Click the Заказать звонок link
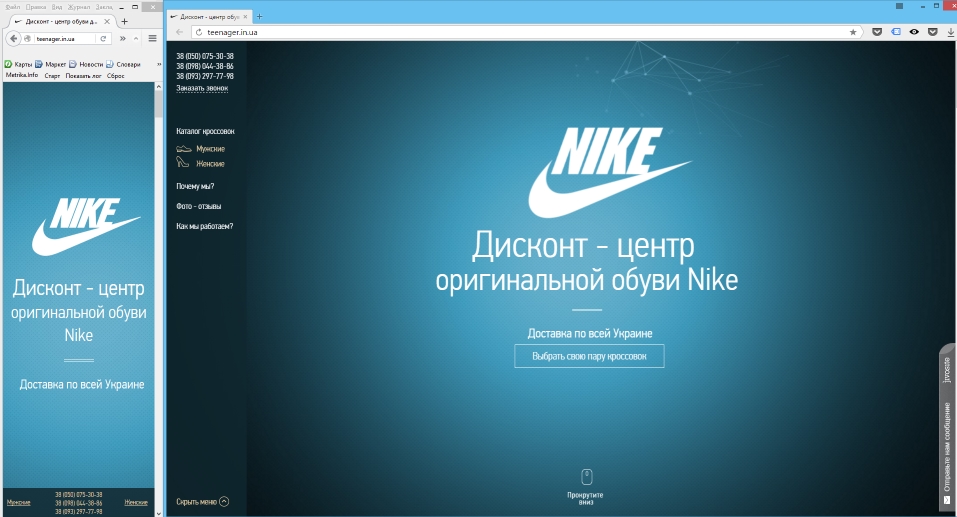The image size is (957, 517). click(x=202, y=89)
